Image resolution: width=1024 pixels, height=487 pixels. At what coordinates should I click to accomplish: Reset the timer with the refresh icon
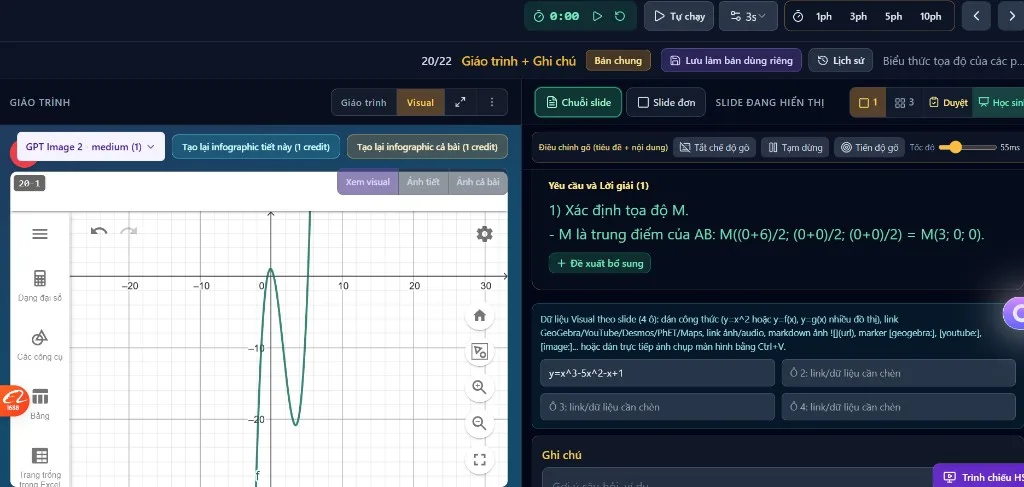[x=620, y=16]
